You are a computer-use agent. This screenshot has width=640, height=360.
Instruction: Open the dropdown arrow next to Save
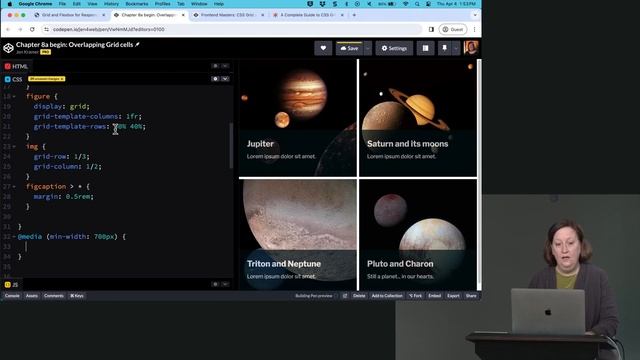click(x=367, y=48)
